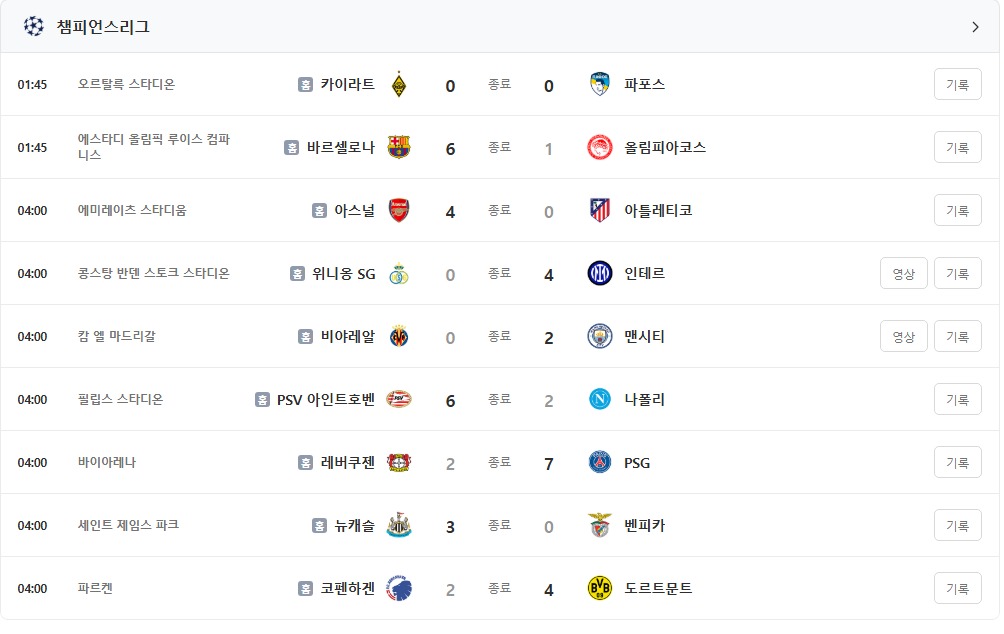The height and width of the screenshot is (634, 1004).
Task: Click the Manchester City club crest
Action: (x=600, y=336)
